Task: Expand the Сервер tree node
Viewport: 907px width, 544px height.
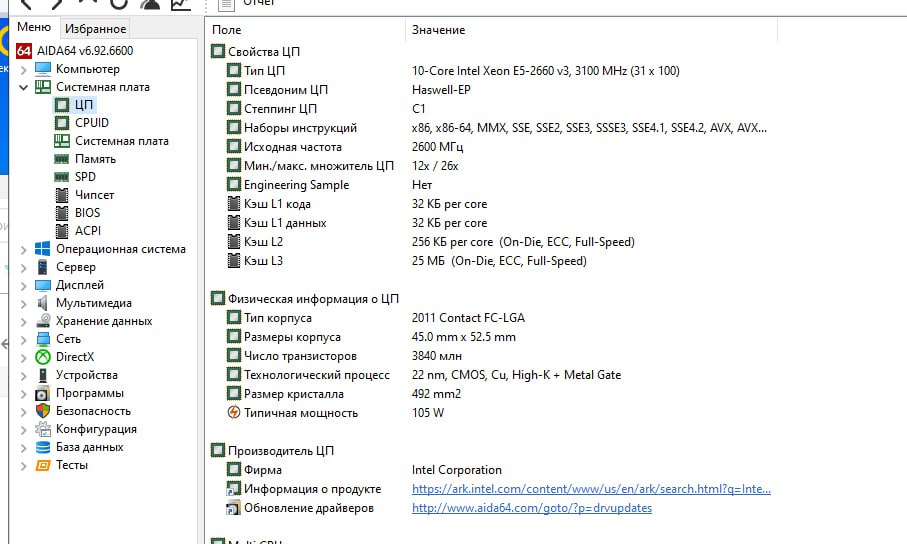Action: 24,268
